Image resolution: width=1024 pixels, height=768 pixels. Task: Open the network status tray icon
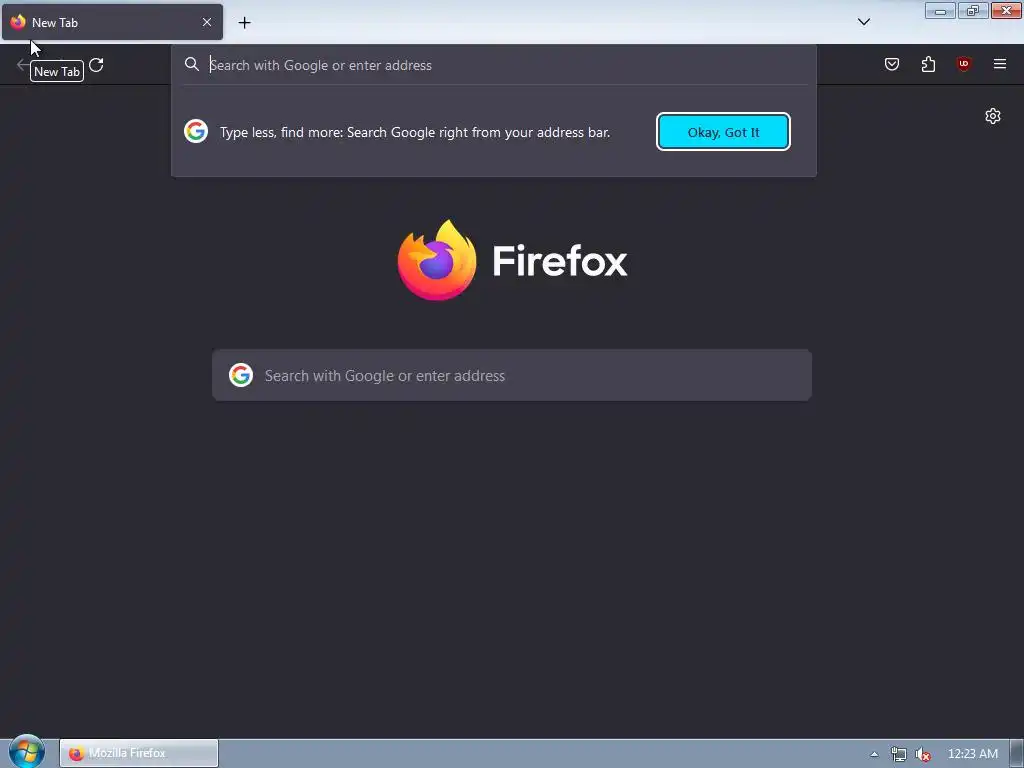[x=899, y=754]
